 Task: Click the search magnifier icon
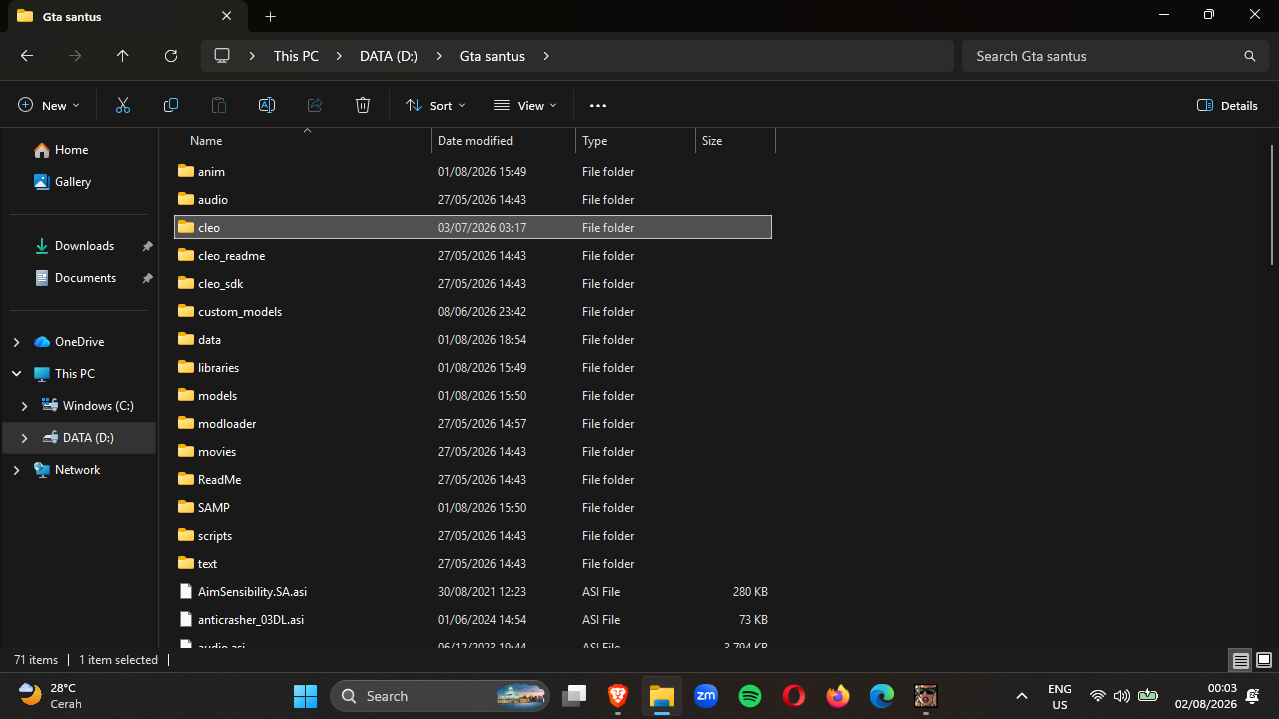(x=1249, y=56)
